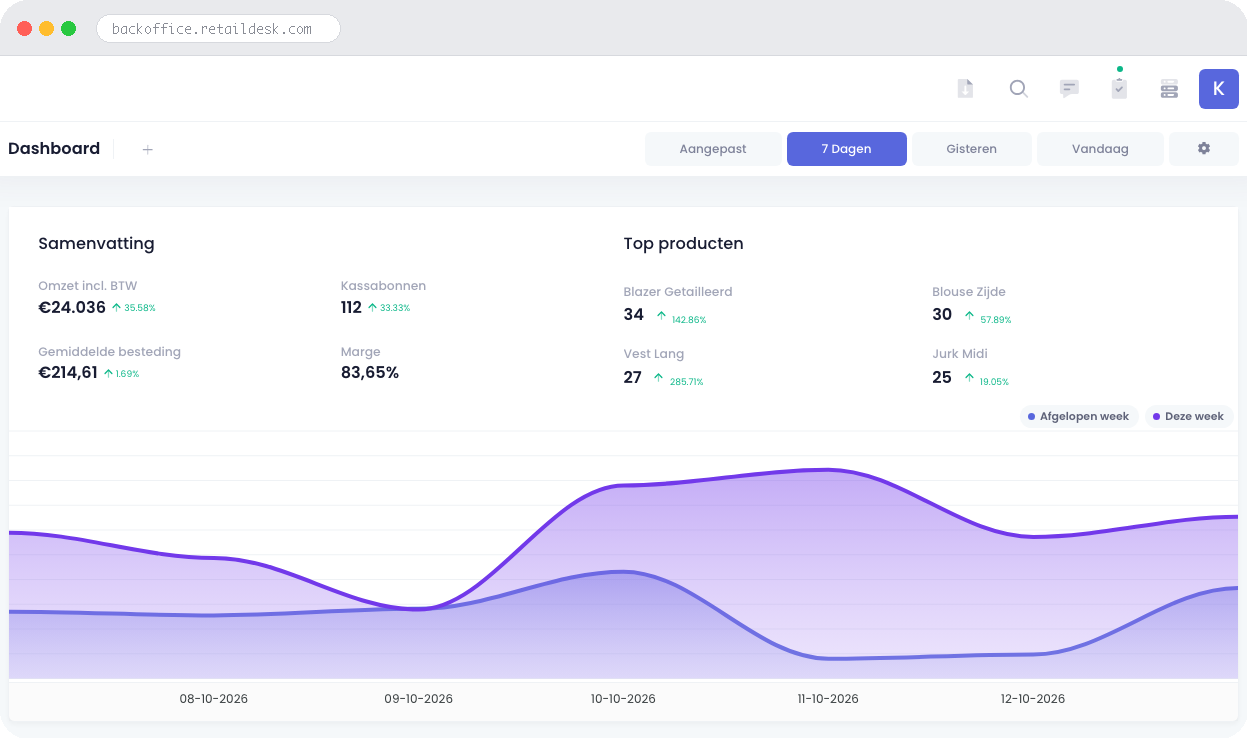This screenshot has width=1247, height=738.
Task: Click the €214,61 average spend value
Action: click(x=68, y=373)
